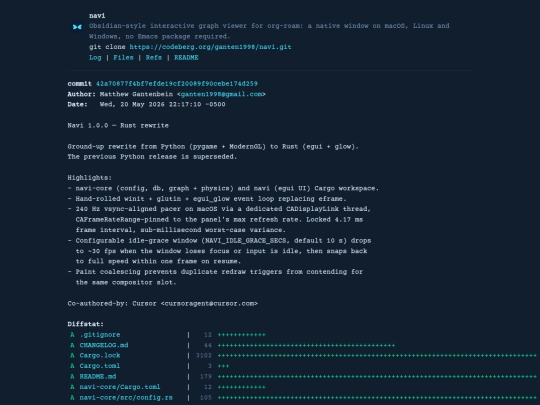Click the ganten1998@gmail.com author email link
Viewport: 540px width, 405px height.
pos(221,94)
